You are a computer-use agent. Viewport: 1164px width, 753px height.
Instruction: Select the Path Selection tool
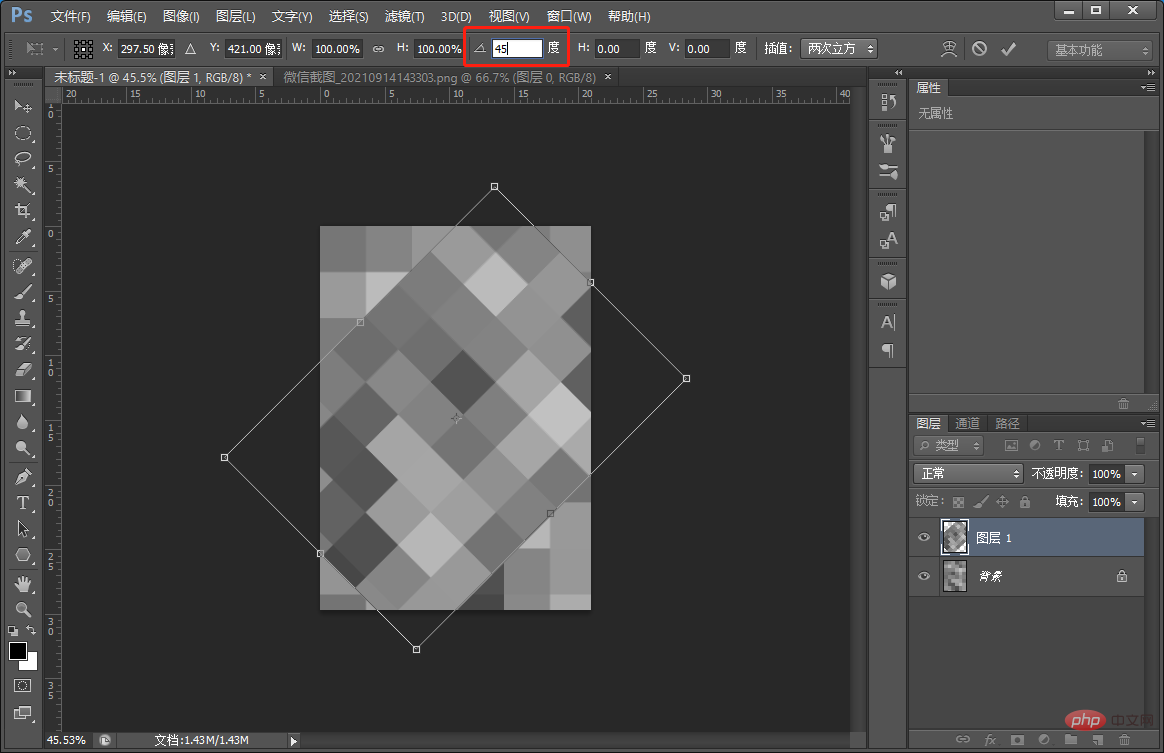tap(23, 529)
